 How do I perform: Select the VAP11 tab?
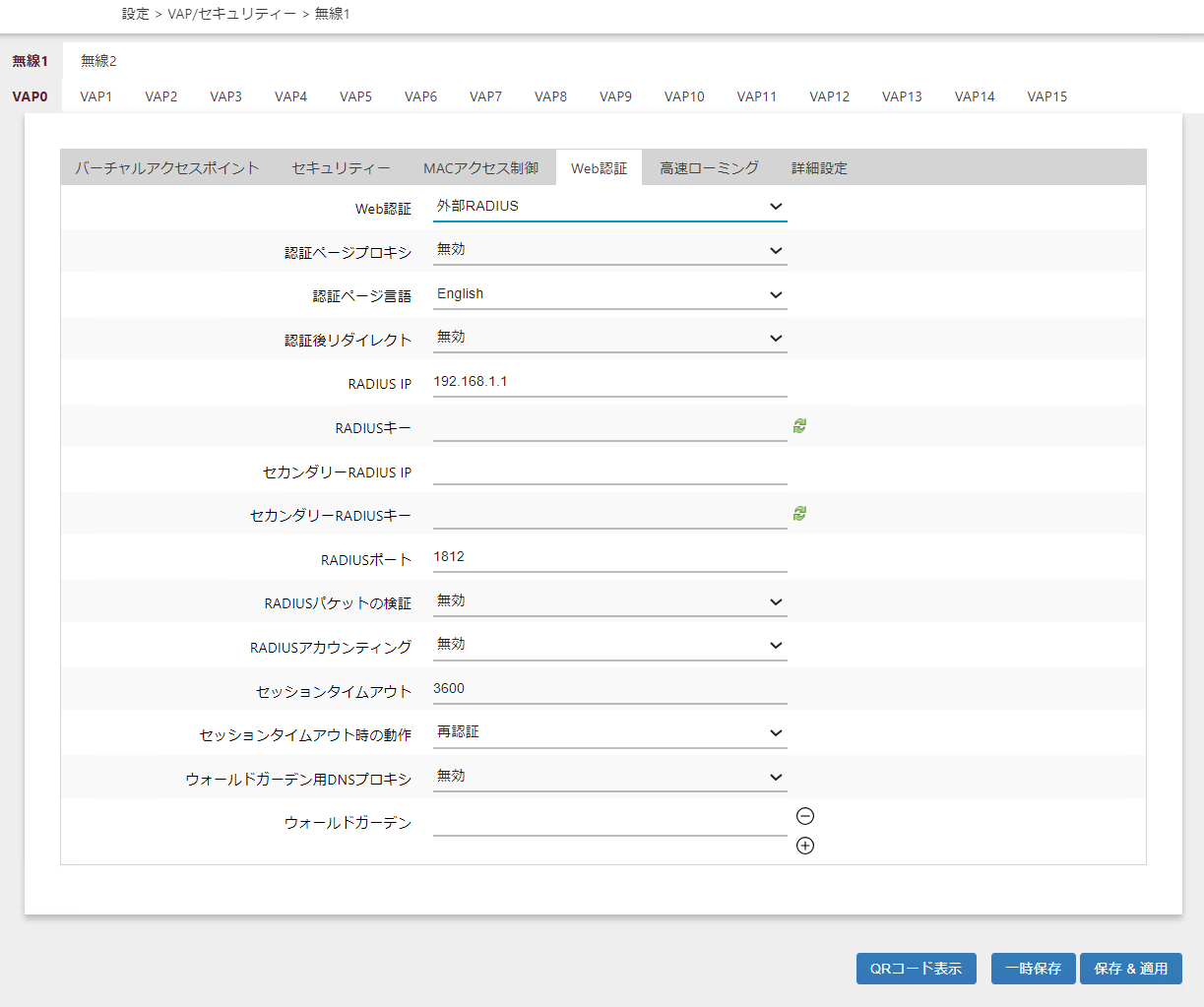(x=757, y=96)
